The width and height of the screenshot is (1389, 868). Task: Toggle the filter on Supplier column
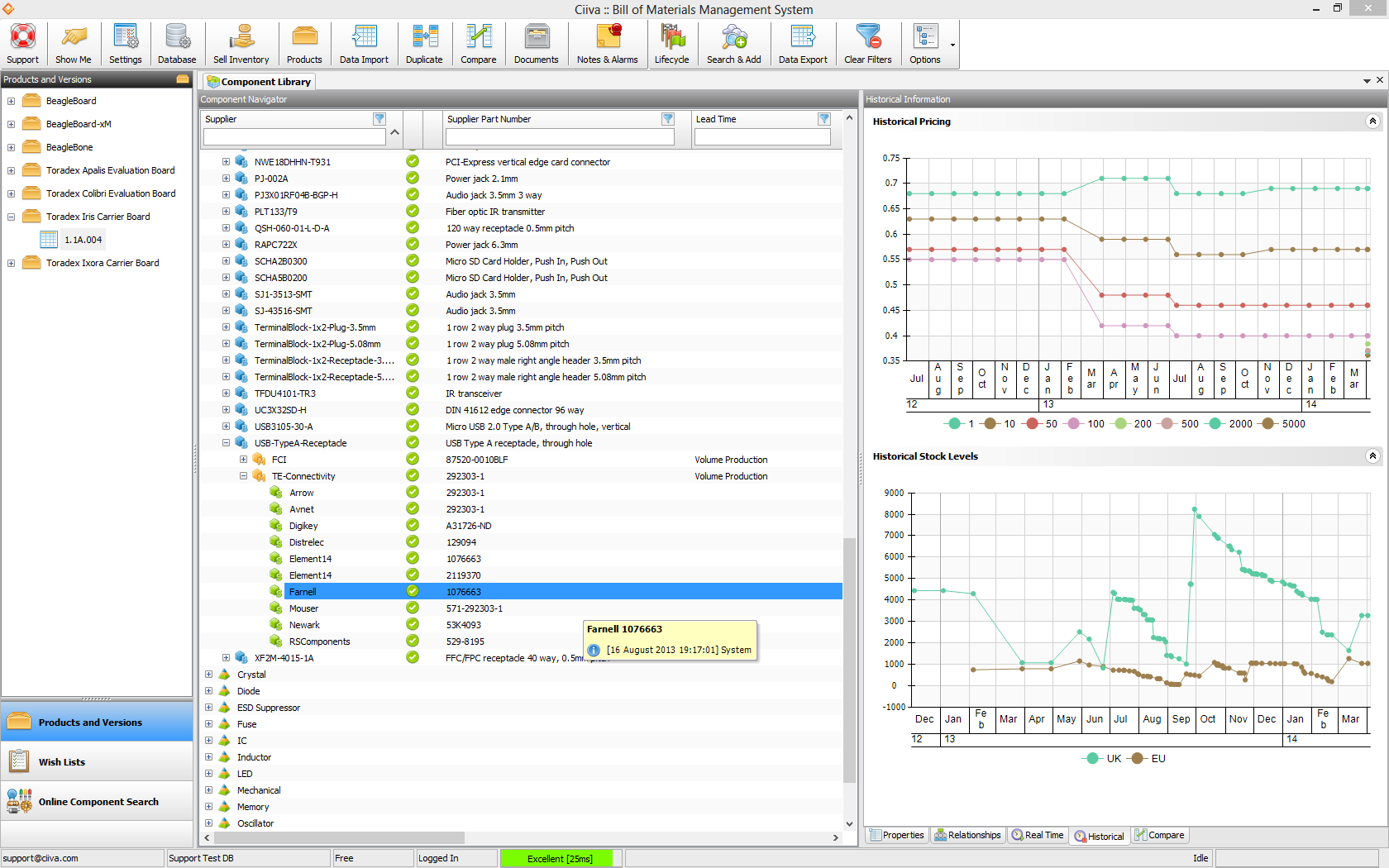pyautogui.click(x=380, y=118)
